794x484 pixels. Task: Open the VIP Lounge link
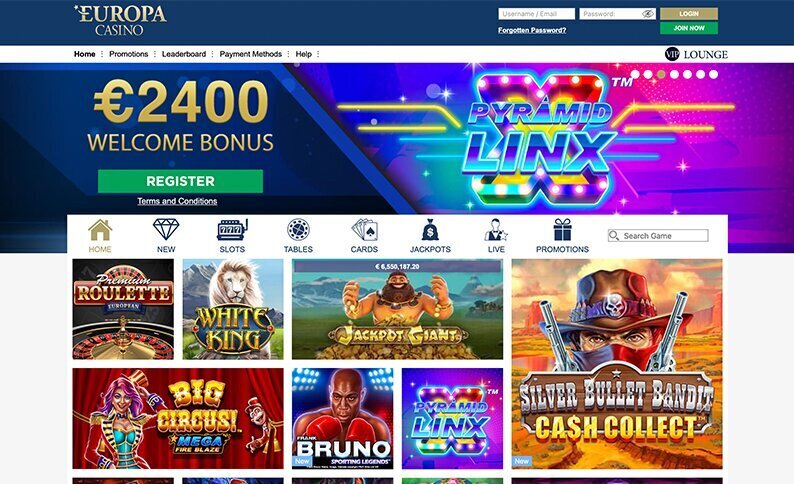pos(696,54)
